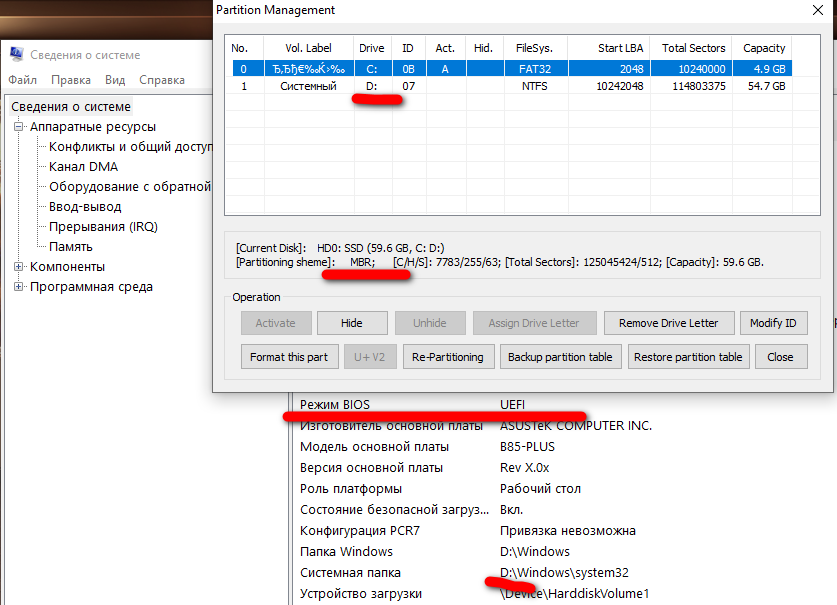Click the disabled U+ V2 button
Viewport: 837px width, 605px height.
point(370,357)
